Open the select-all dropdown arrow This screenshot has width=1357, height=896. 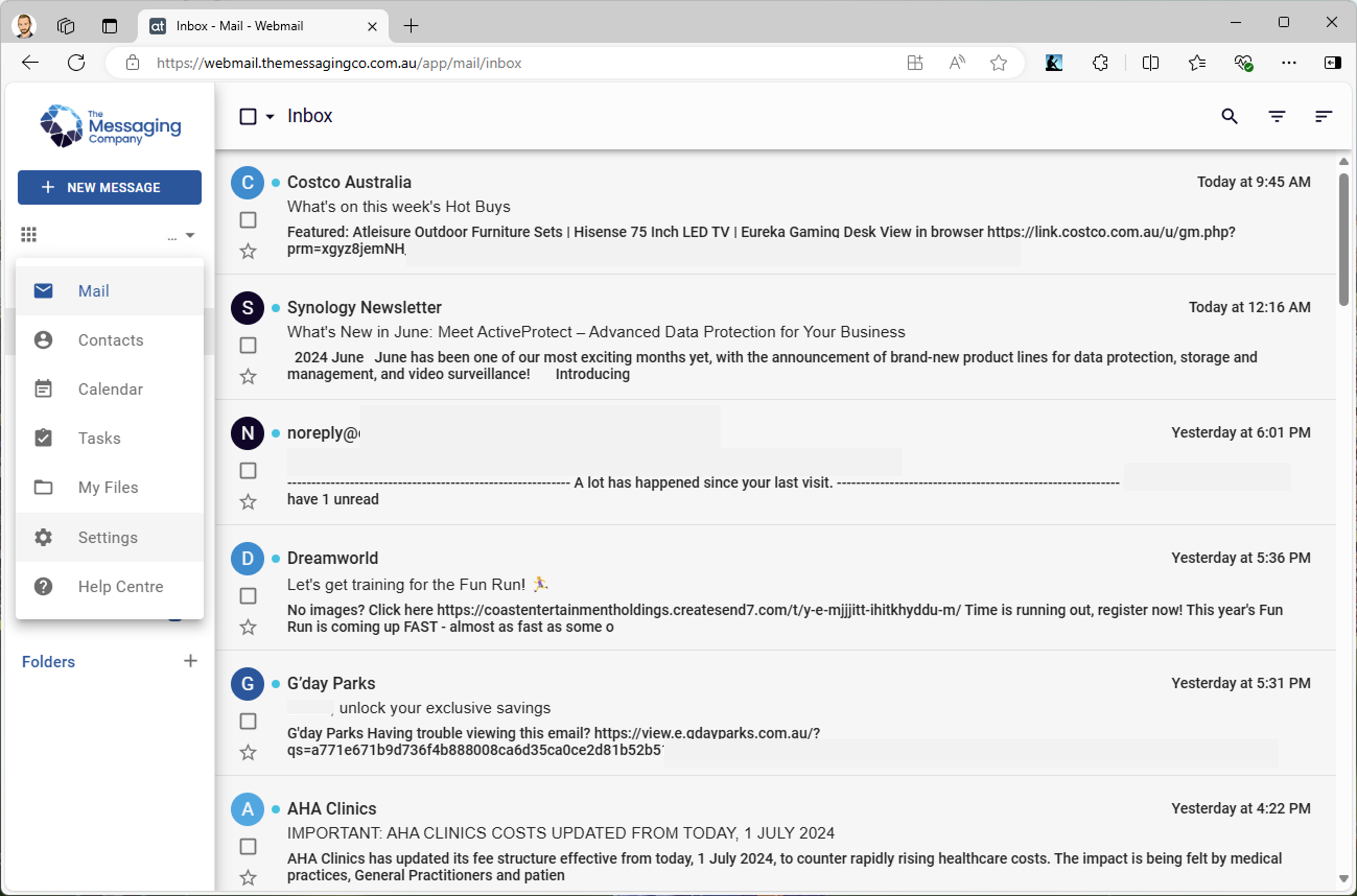point(270,116)
